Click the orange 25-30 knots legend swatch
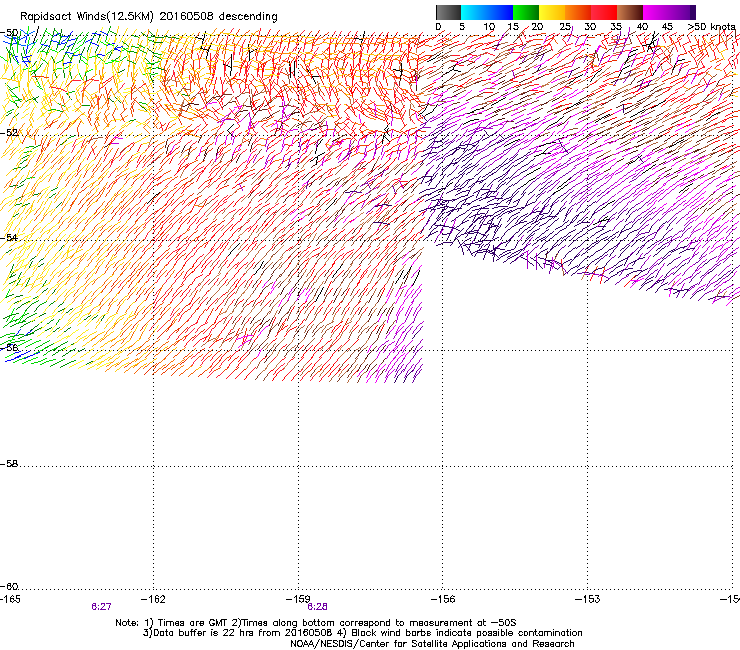Image resolution: width=740 pixels, height=650 pixels. point(578,12)
